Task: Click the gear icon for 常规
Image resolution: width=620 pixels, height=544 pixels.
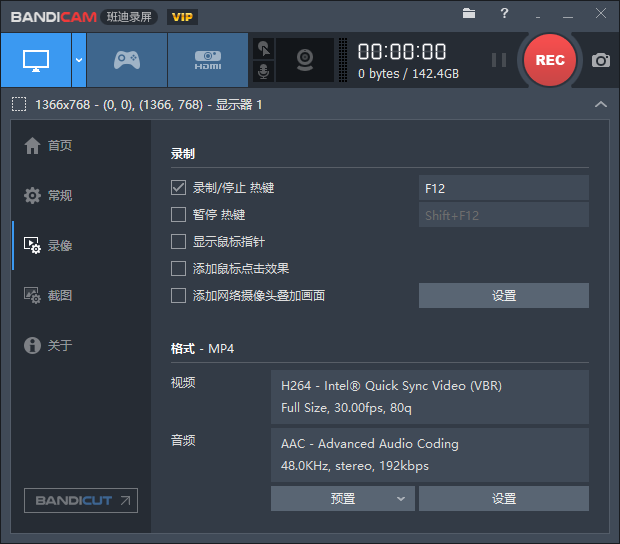Action: click(32, 195)
